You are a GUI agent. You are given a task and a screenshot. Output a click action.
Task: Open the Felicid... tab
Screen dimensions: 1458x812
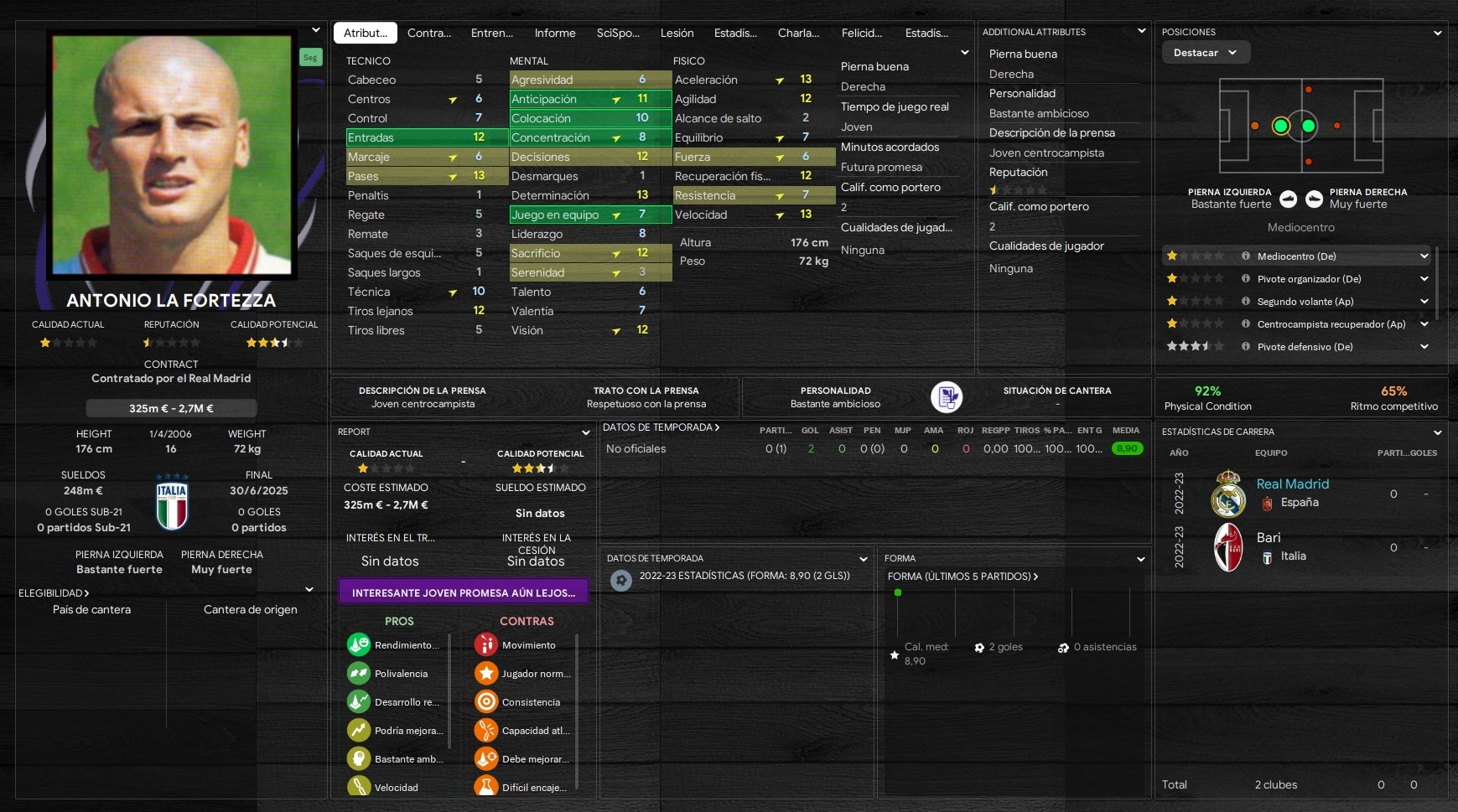click(x=862, y=33)
